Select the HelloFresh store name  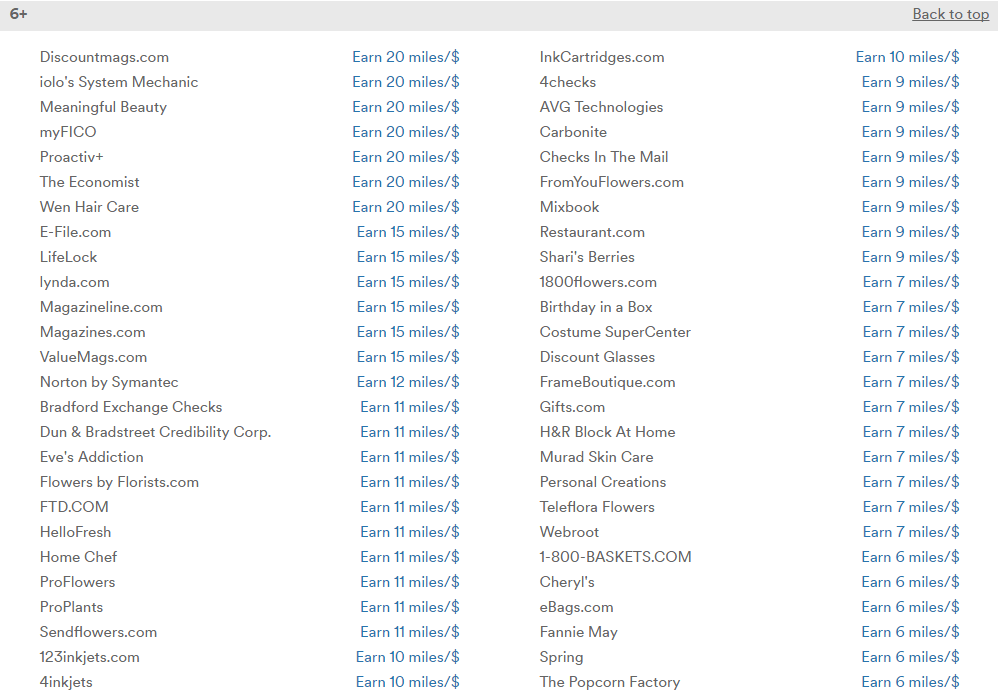pos(75,532)
